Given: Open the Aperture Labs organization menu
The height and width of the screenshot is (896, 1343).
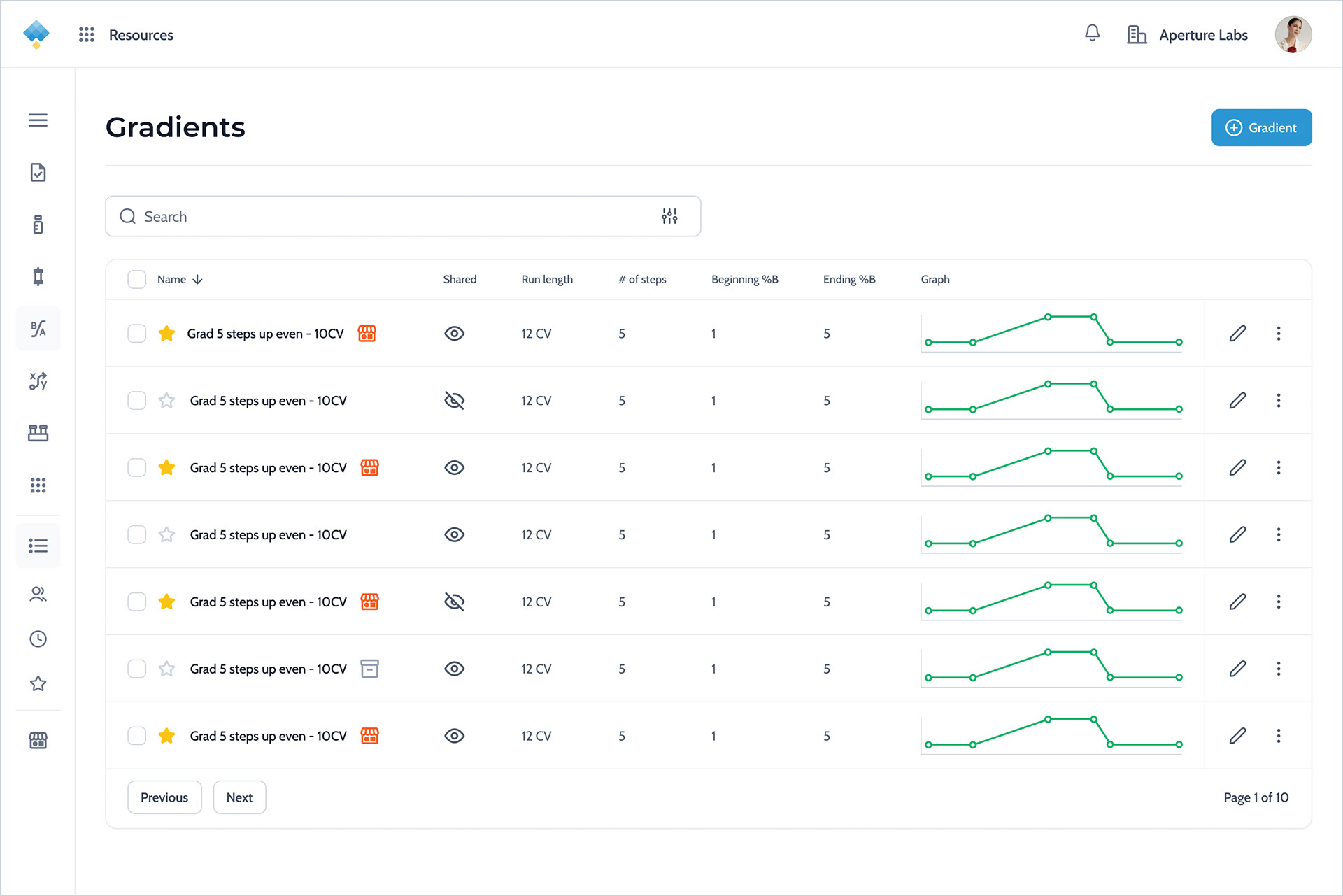Looking at the screenshot, I should tap(1187, 35).
